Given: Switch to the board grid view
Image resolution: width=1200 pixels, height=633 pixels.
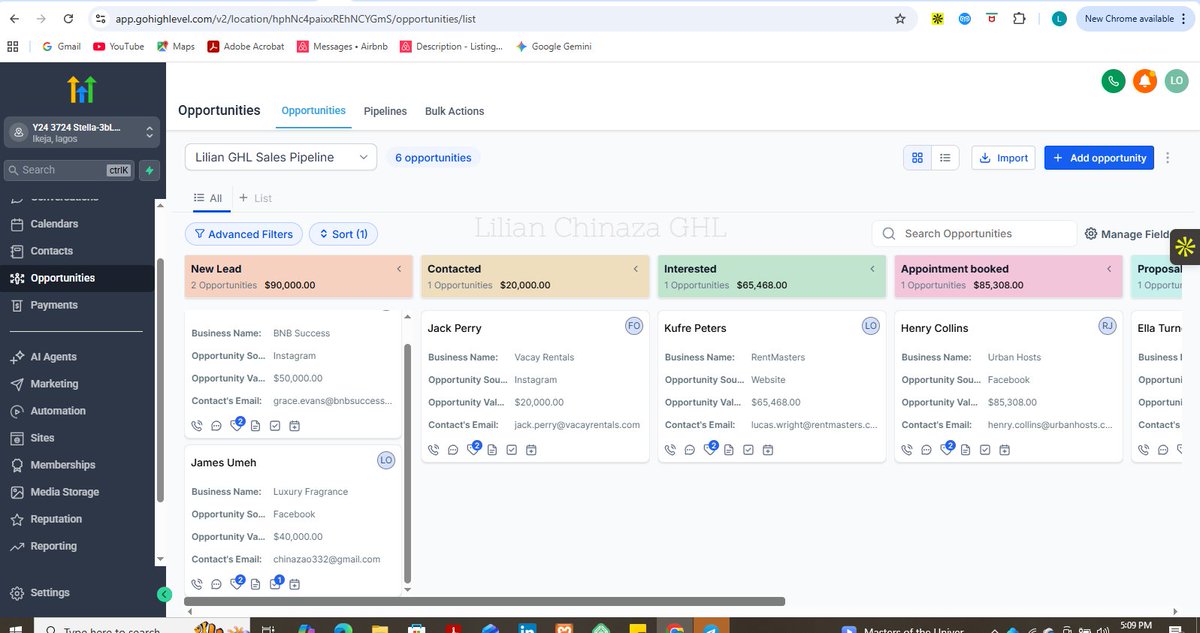Looking at the screenshot, I should coord(917,158).
